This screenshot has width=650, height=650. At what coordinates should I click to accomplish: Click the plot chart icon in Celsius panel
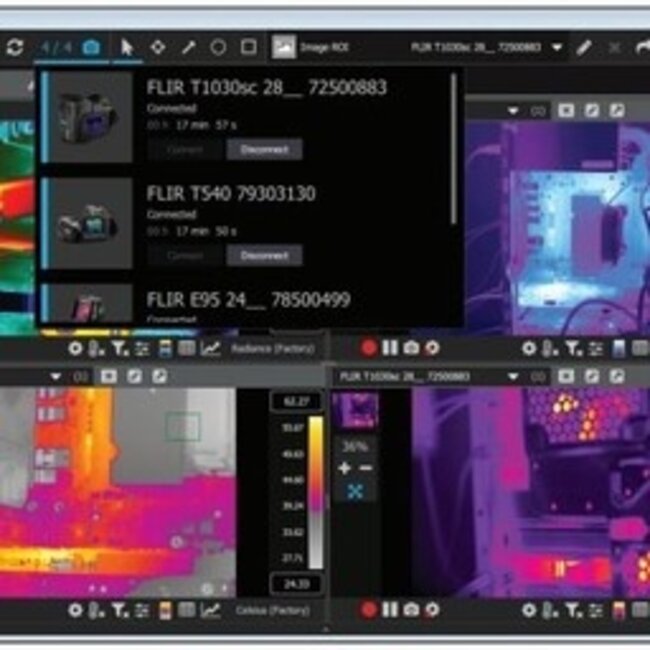click(211, 610)
